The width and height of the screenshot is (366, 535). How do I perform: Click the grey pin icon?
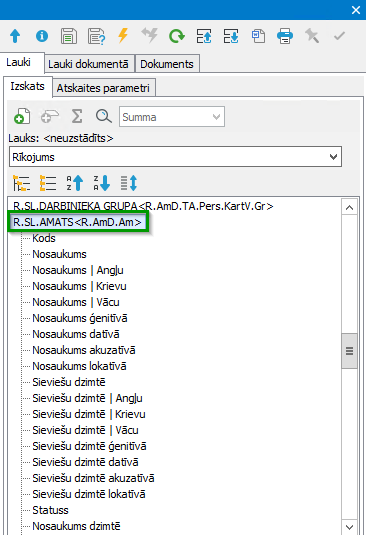pyautogui.click(x=312, y=36)
